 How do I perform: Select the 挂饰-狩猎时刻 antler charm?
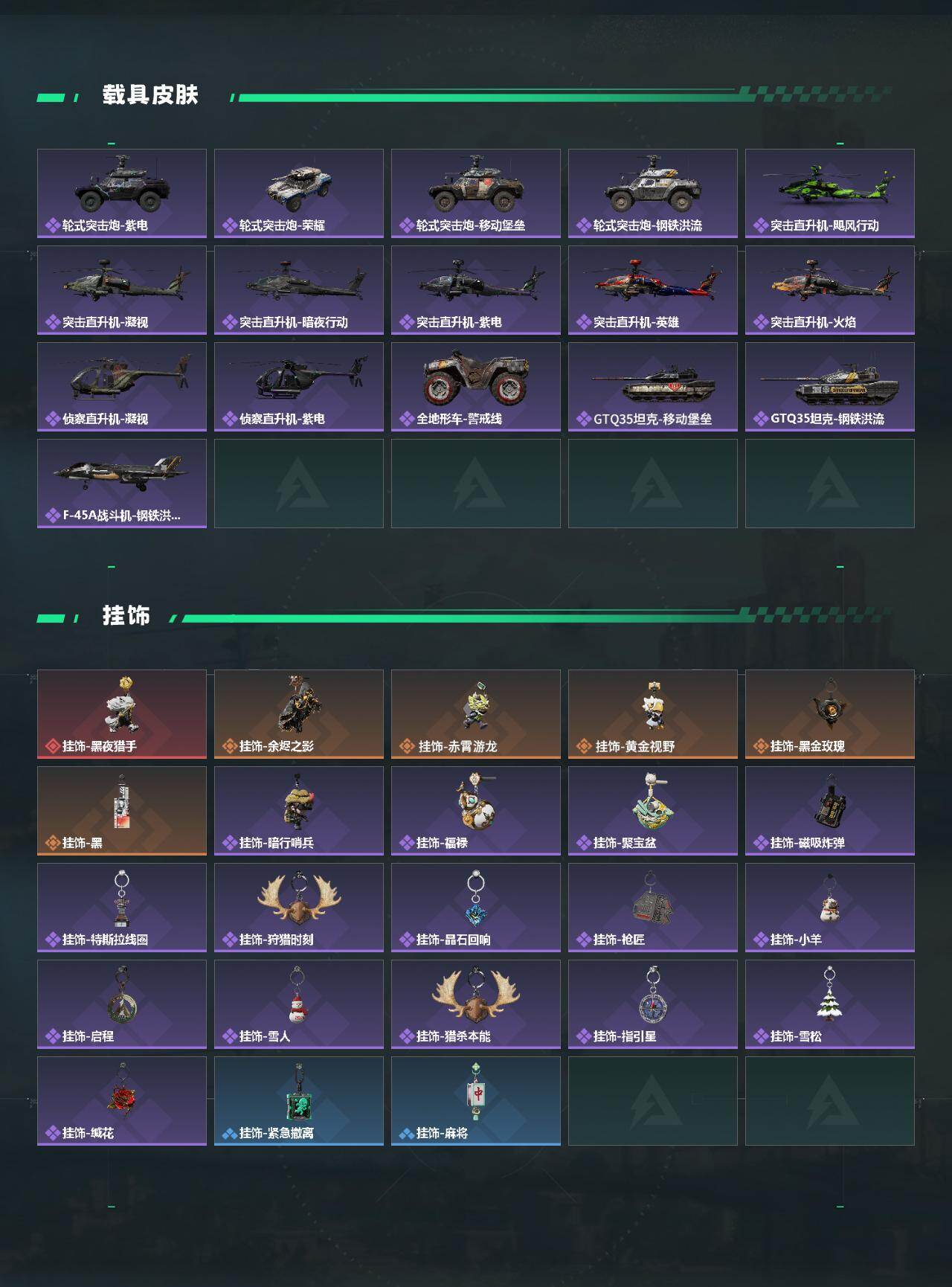click(299, 908)
